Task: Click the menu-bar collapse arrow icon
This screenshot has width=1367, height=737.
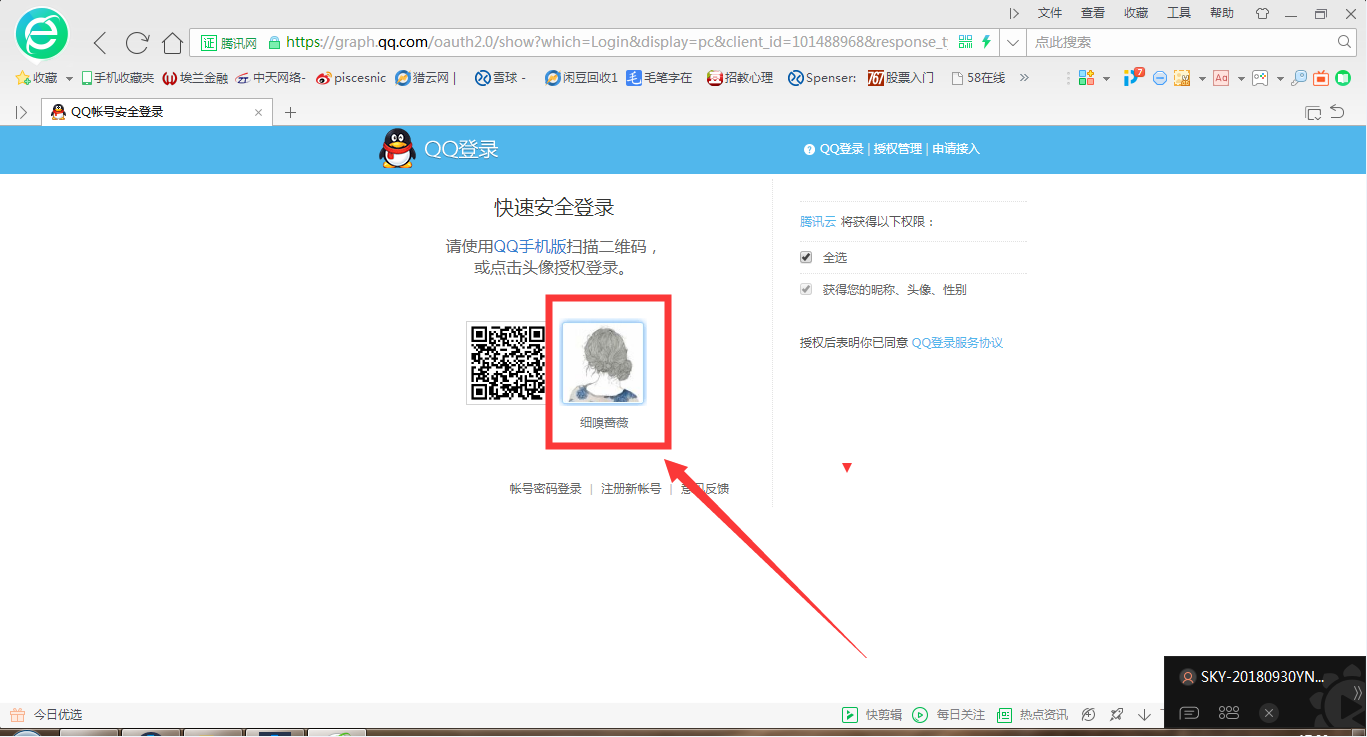Action: click(1014, 13)
